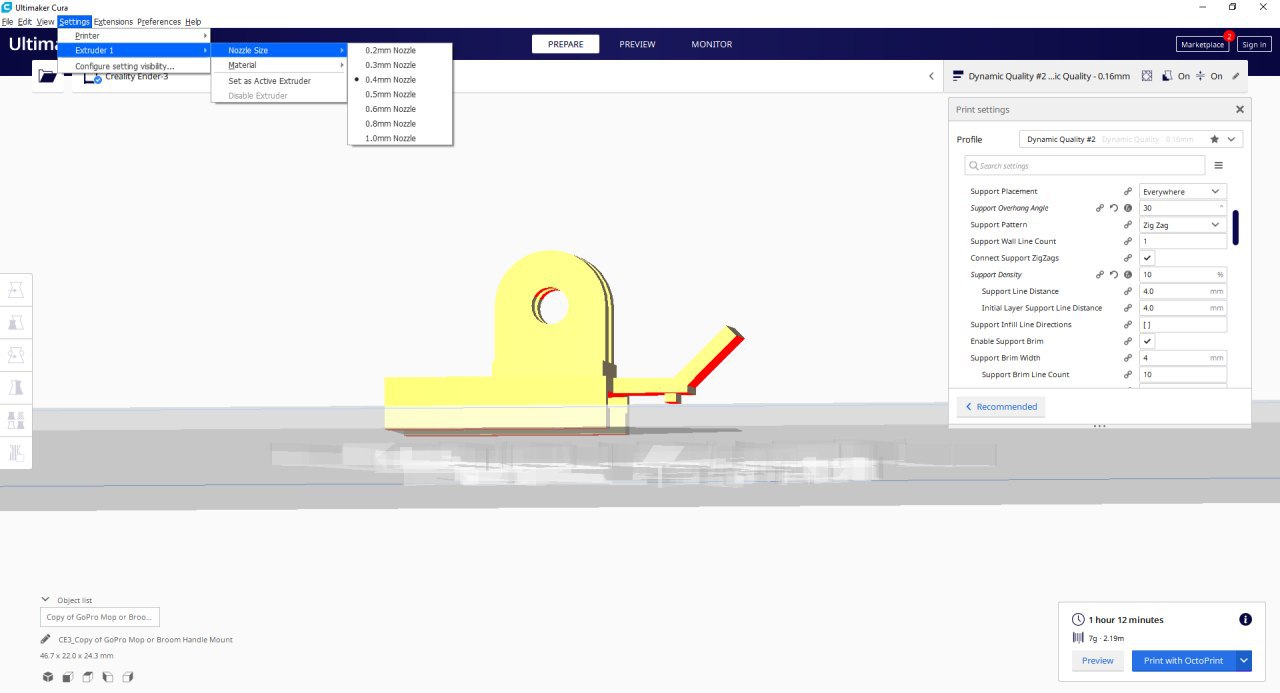This screenshot has height=693, width=1280.
Task: Select 0.3mm Nozzle option
Action: (x=400, y=65)
